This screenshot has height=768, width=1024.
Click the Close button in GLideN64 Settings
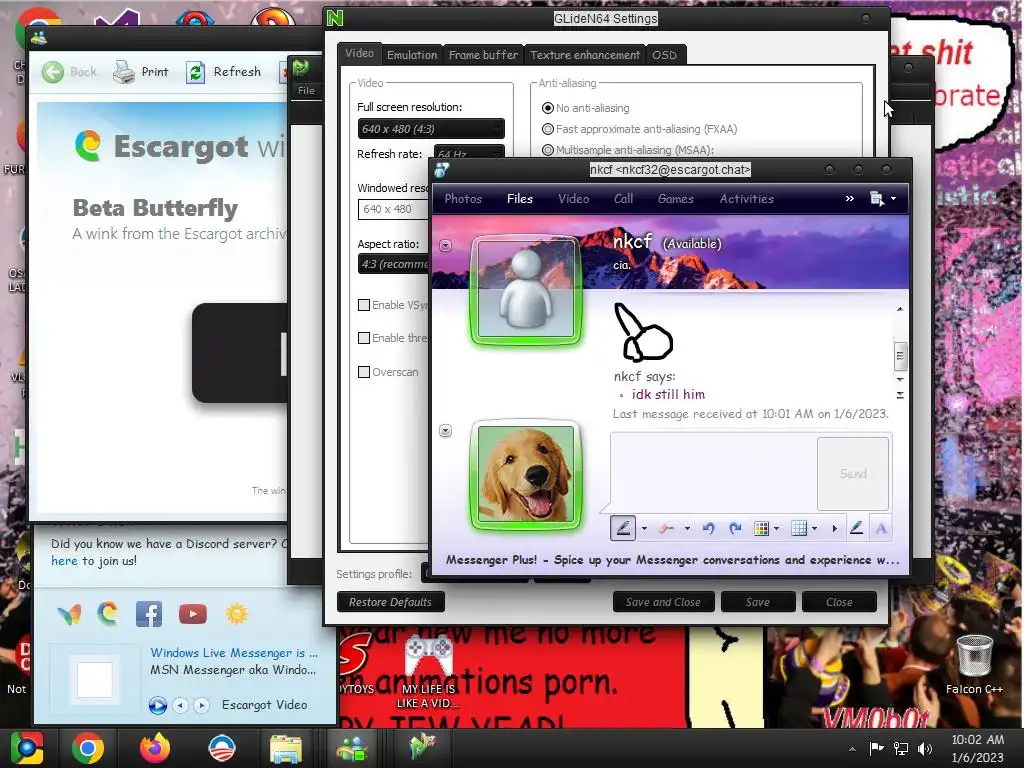[839, 602]
